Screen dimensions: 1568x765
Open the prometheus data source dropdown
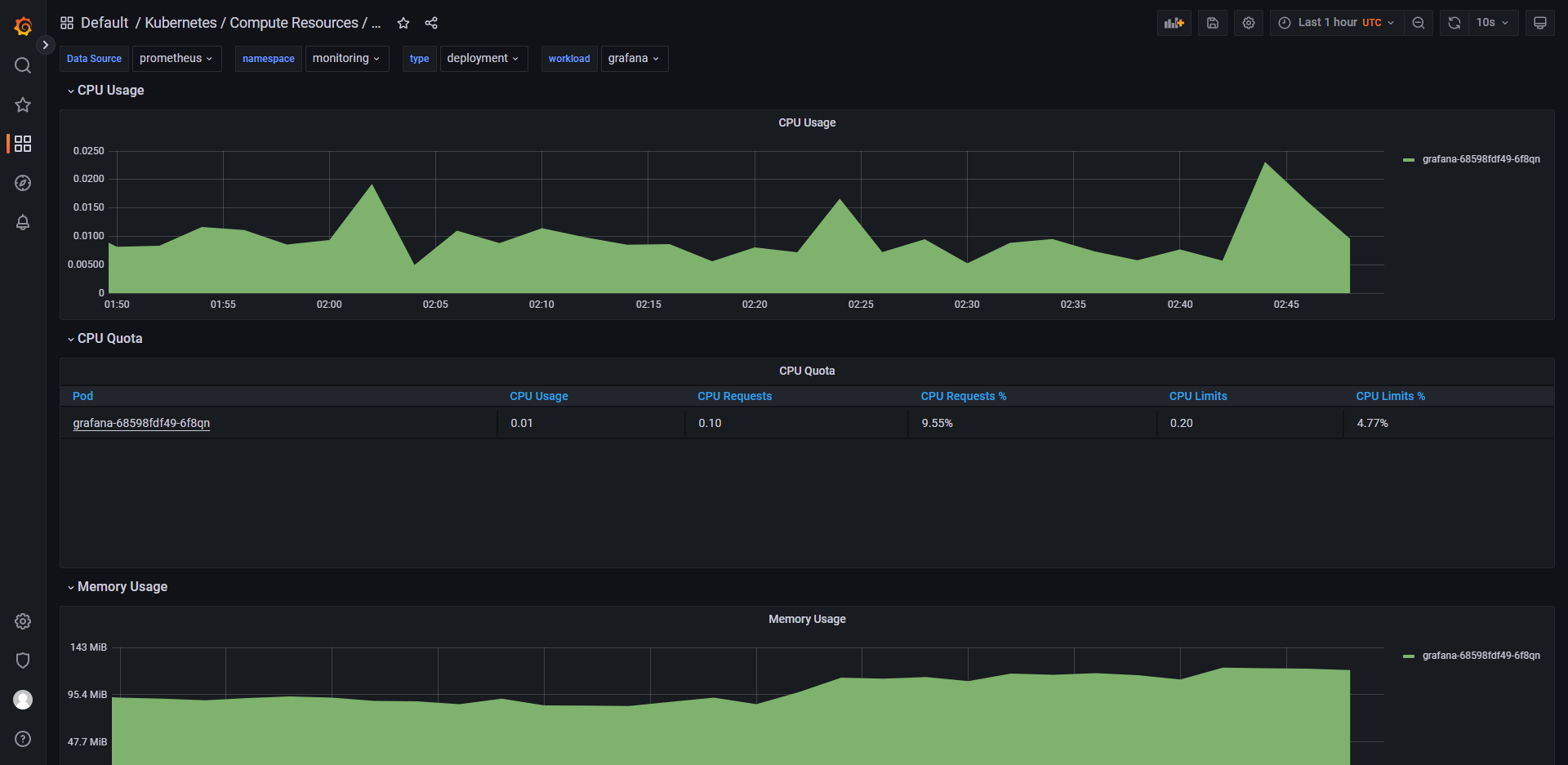pyautogui.click(x=176, y=59)
